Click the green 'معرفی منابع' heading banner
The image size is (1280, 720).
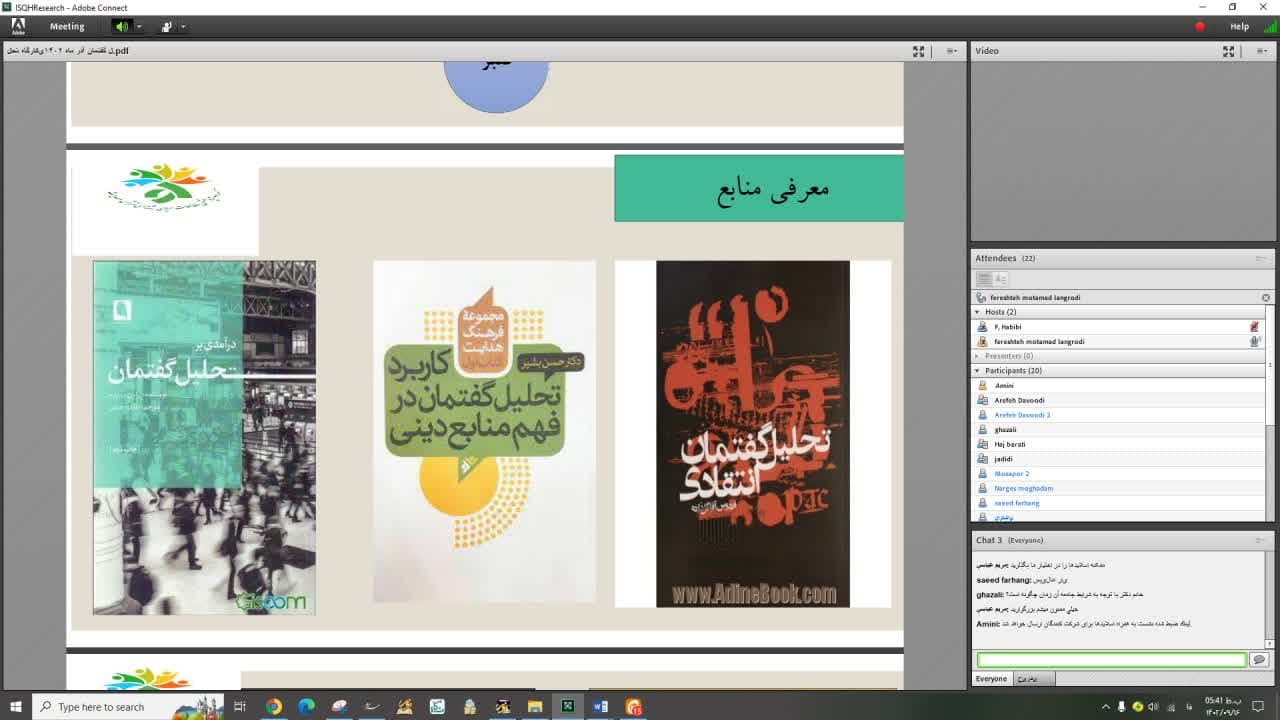click(759, 188)
